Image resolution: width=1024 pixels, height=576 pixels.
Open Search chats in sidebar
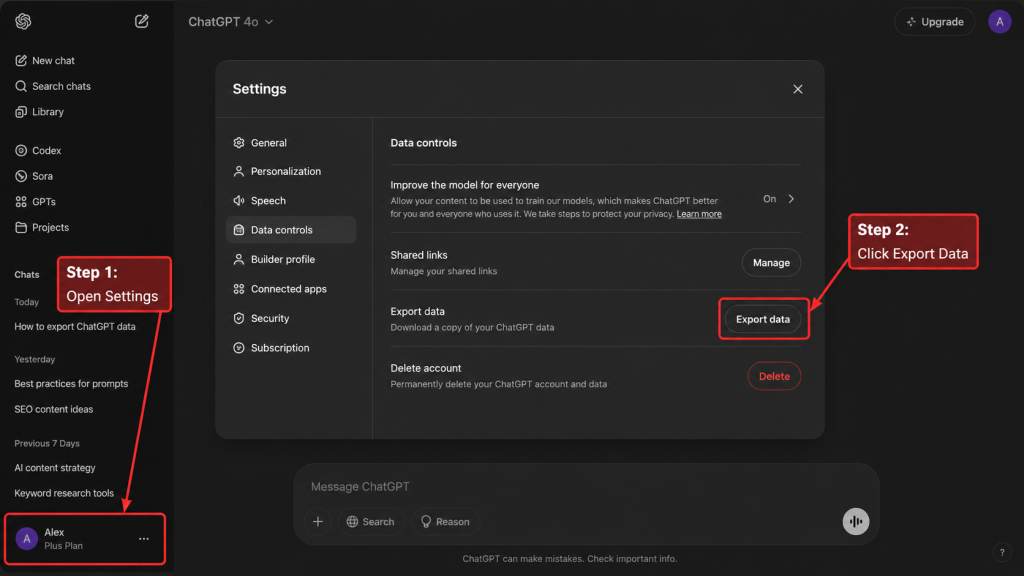(x=53, y=86)
